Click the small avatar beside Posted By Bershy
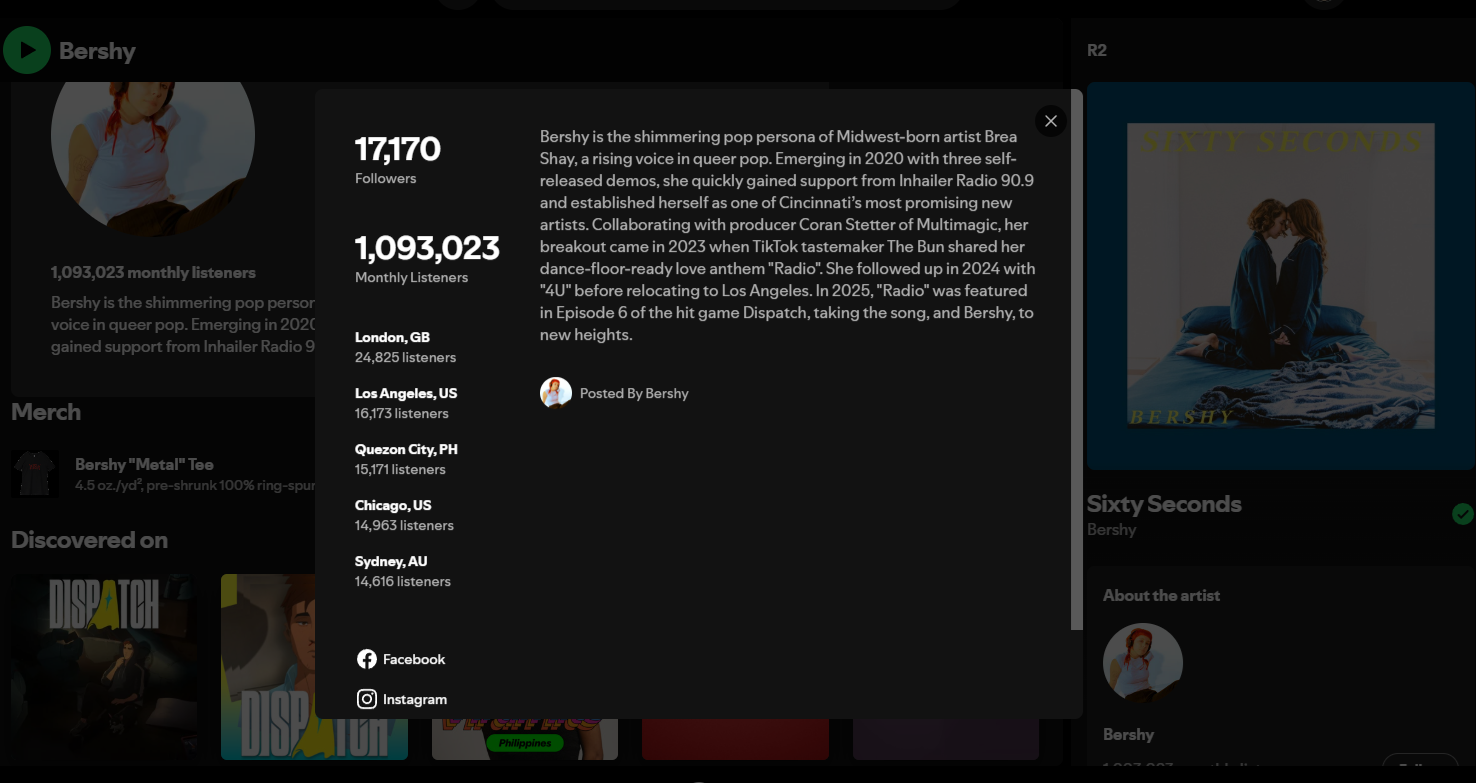Viewport: 1476px width, 783px height. tap(556, 393)
